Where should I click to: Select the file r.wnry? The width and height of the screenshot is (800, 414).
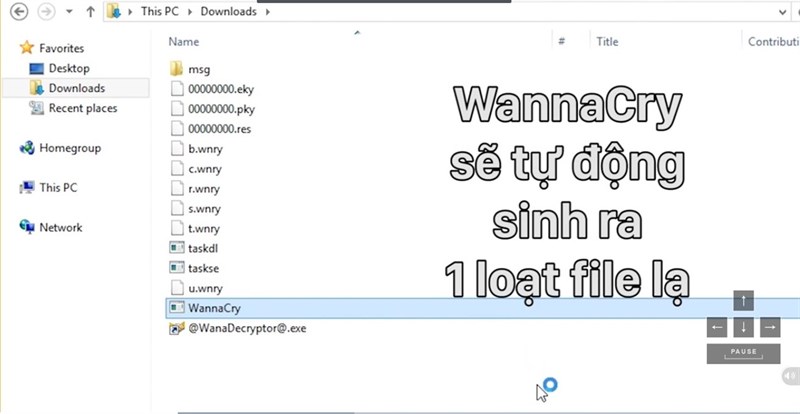click(x=204, y=189)
